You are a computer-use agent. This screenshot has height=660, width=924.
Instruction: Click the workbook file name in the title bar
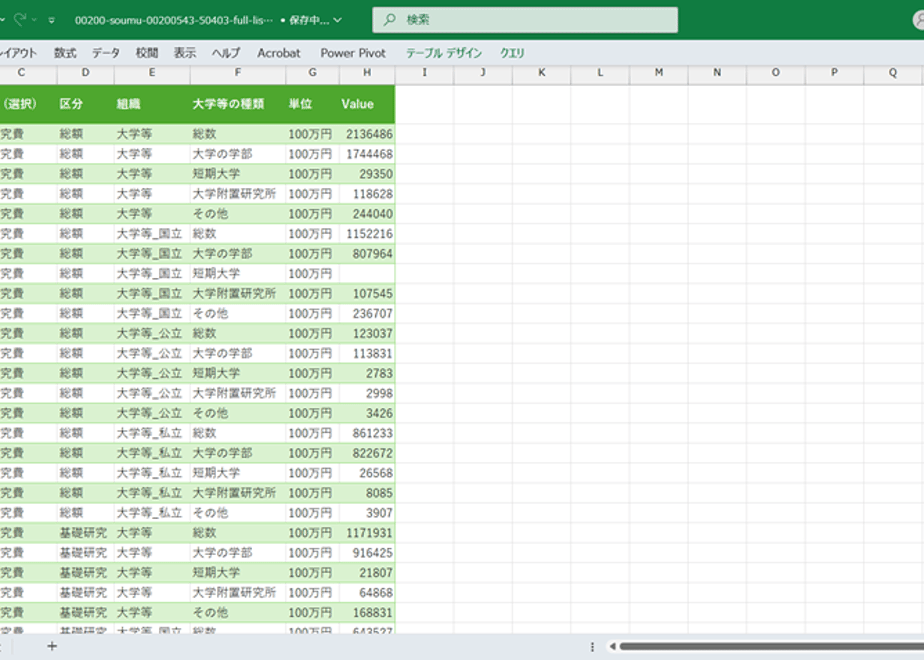[x=173, y=20]
